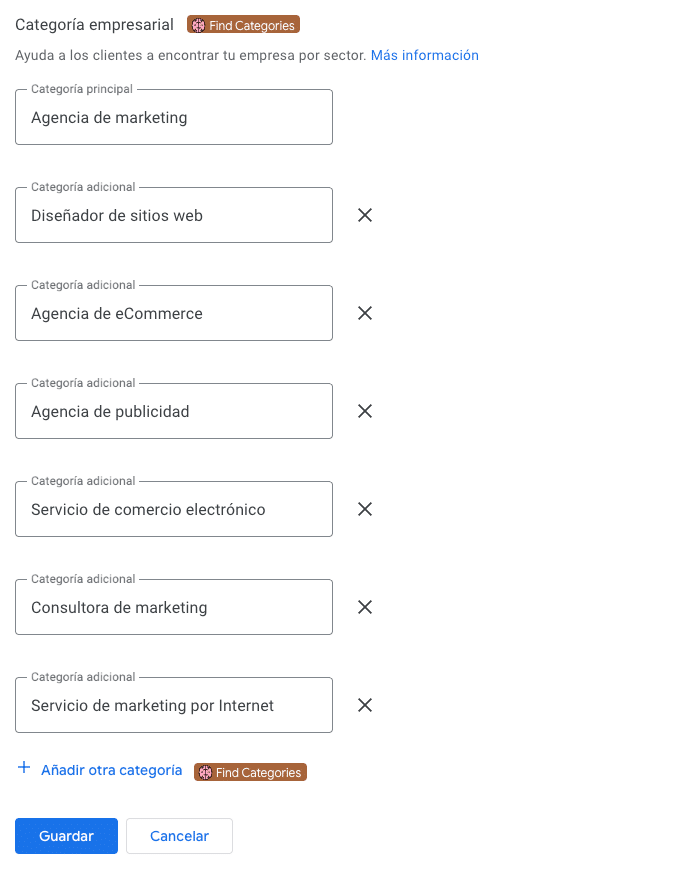Image resolution: width=673 pixels, height=872 pixels.
Task: Click inside the "Agencia de eCommerce" field
Action: pyautogui.click(x=173, y=313)
